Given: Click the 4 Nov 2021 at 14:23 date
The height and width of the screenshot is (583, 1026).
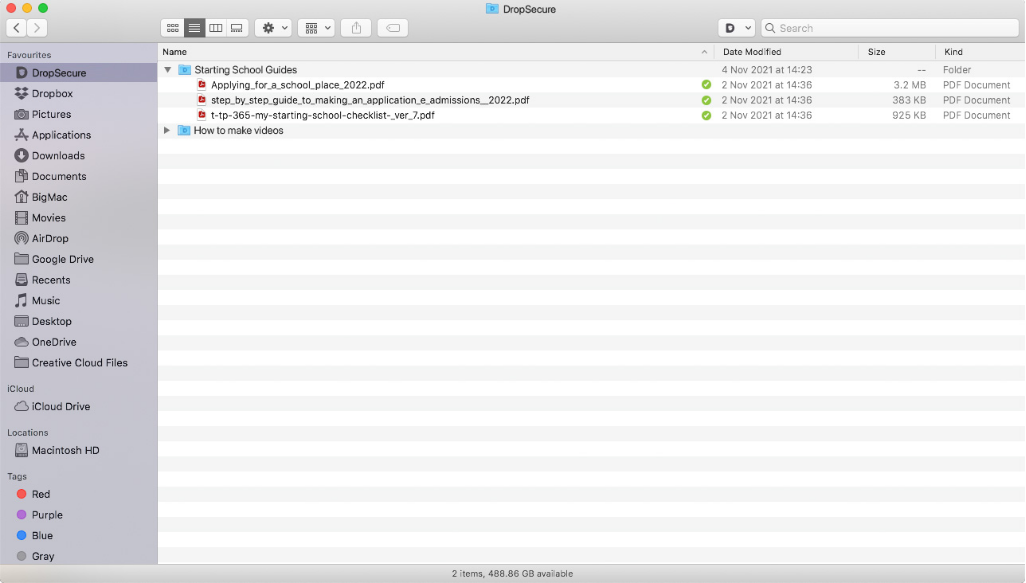Looking at the screenshot, I should coord(767,69).
